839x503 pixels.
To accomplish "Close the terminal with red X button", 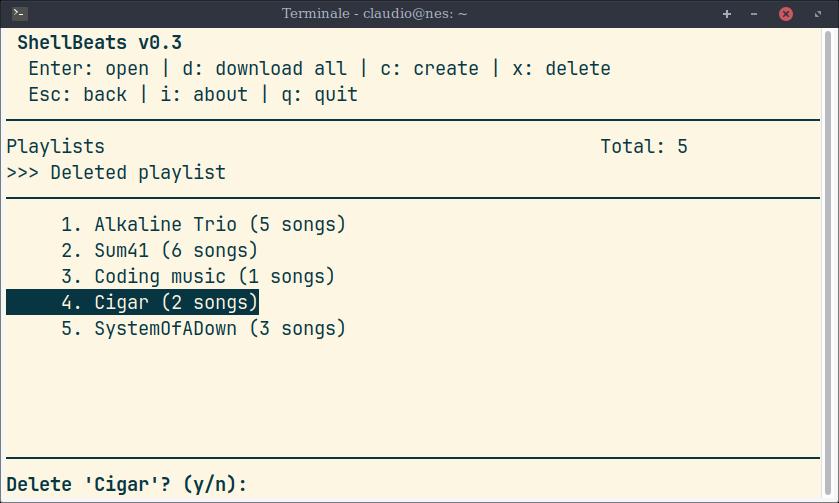I will click(786, 14).
